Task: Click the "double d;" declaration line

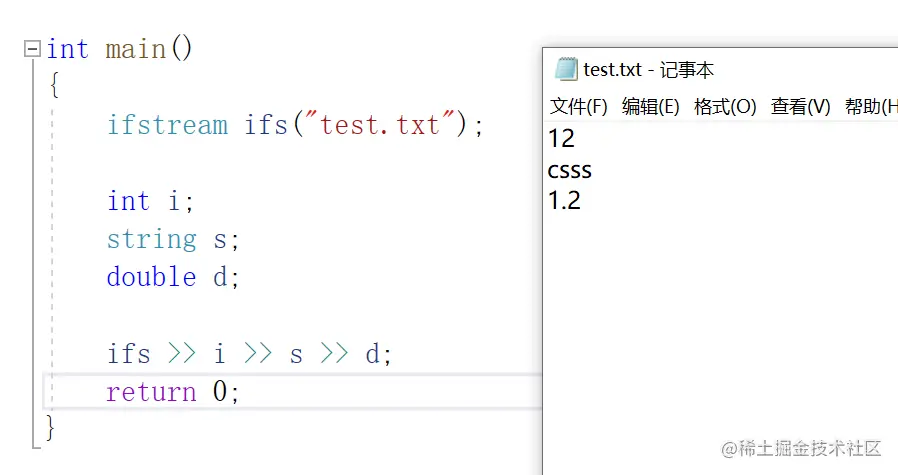Action: click(173, 277)
